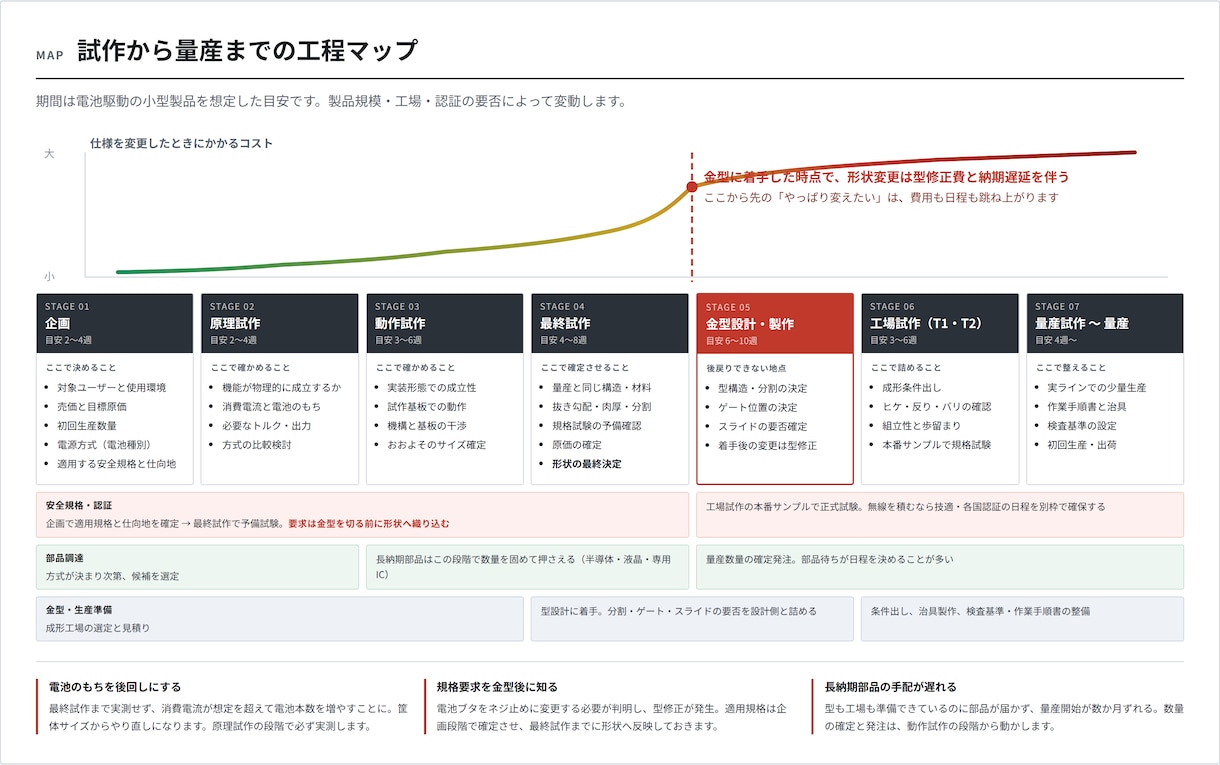Click the 金型・生産準備 lane label
Image resolution: width=1220 pixels, height=765 pixels.
pos(79,610)
